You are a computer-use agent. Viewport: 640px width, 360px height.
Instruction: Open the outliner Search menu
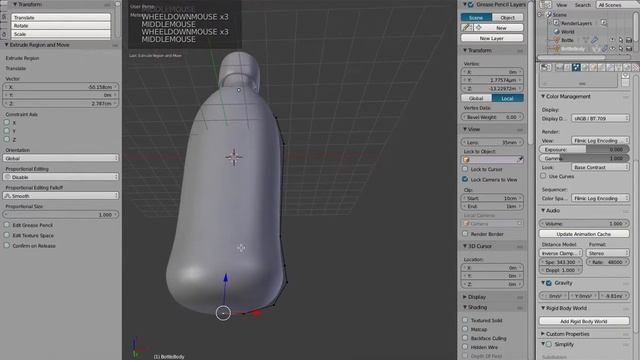(x=582, y=5)
